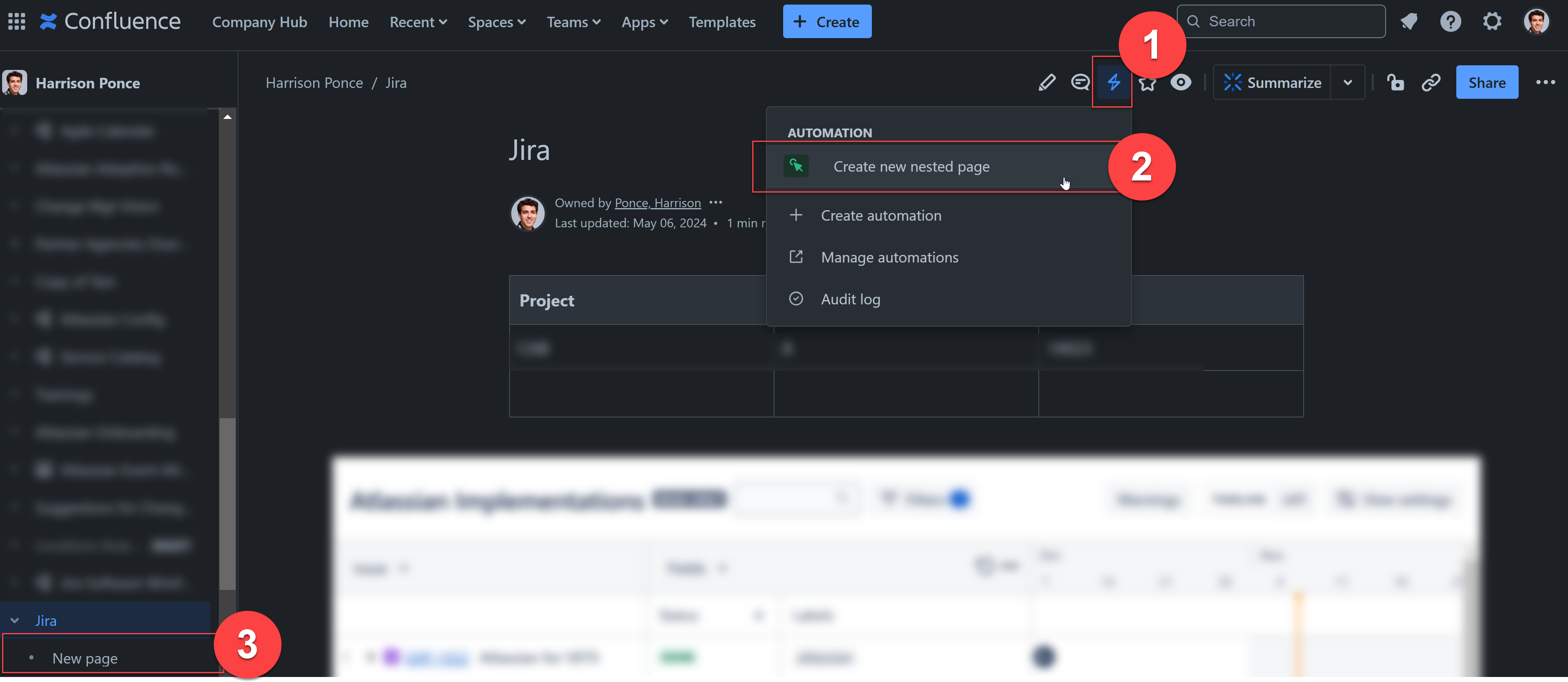This screenshot has width=1568, height=682.
Task: Check notifications via the bell icon
Action: pos(1410,21)
